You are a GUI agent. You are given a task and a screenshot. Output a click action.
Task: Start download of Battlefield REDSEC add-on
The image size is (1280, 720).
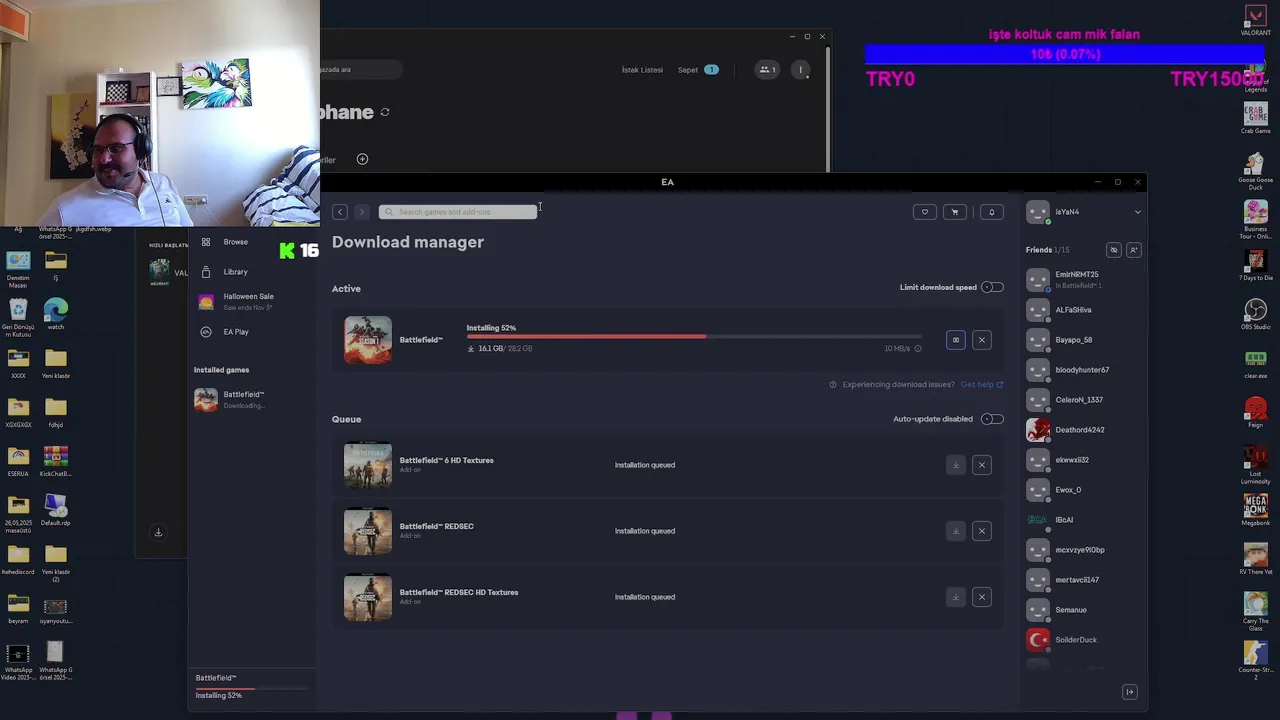[x=955, y=531]
